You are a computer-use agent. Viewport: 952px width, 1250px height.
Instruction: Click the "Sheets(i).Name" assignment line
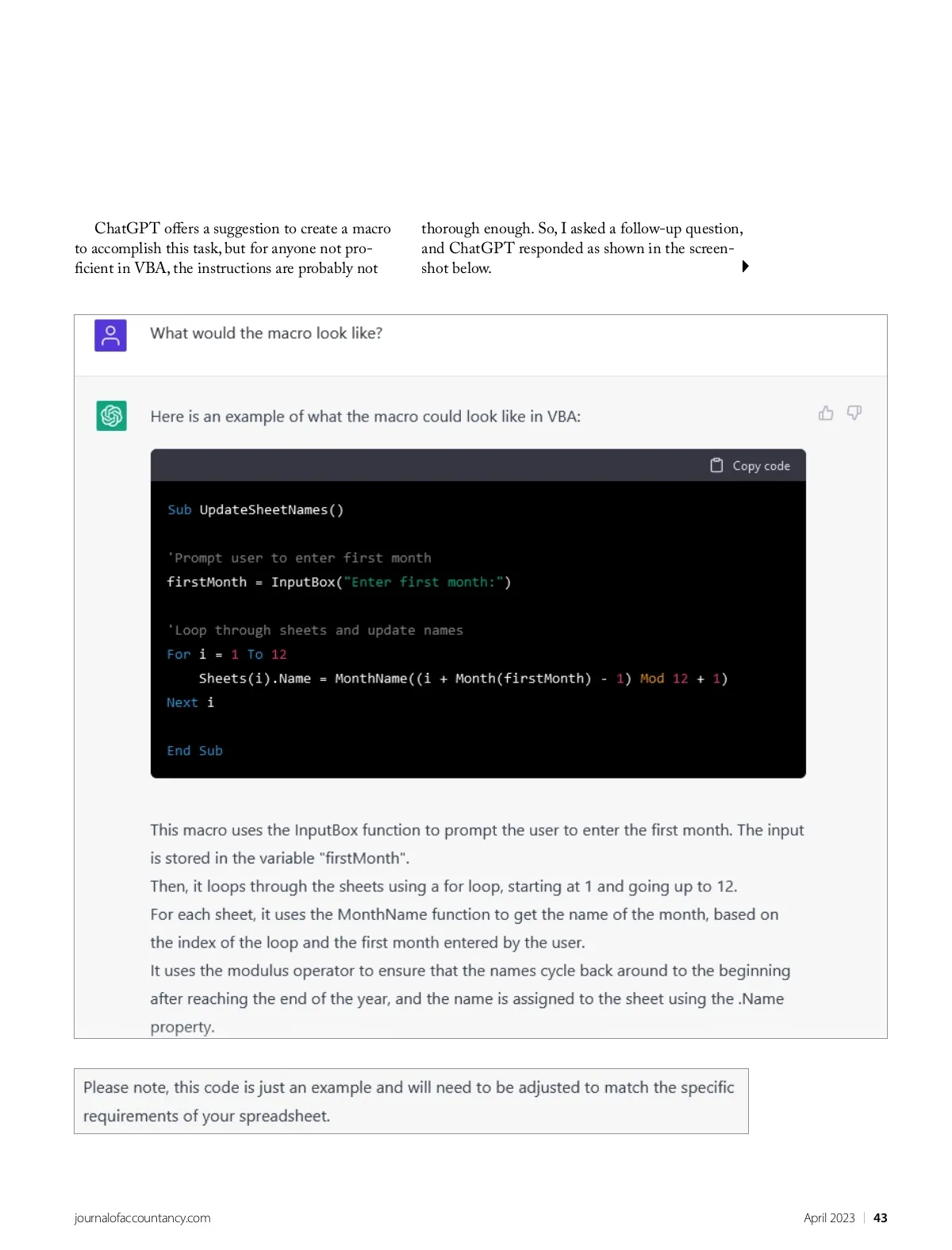coord(463,679)
